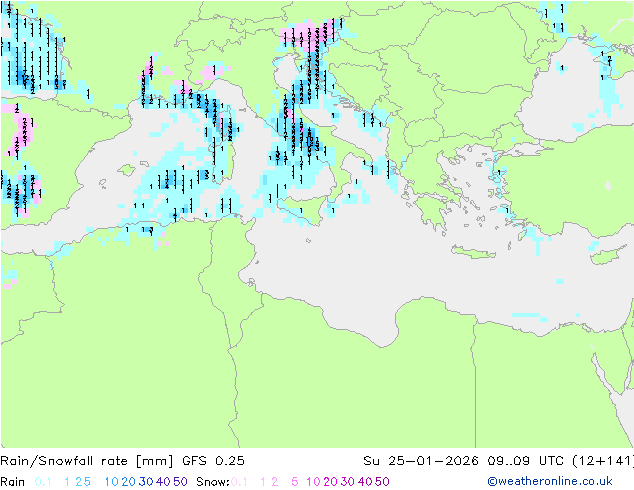Click the rain legend value 20
634x490 pixels.
129,482
